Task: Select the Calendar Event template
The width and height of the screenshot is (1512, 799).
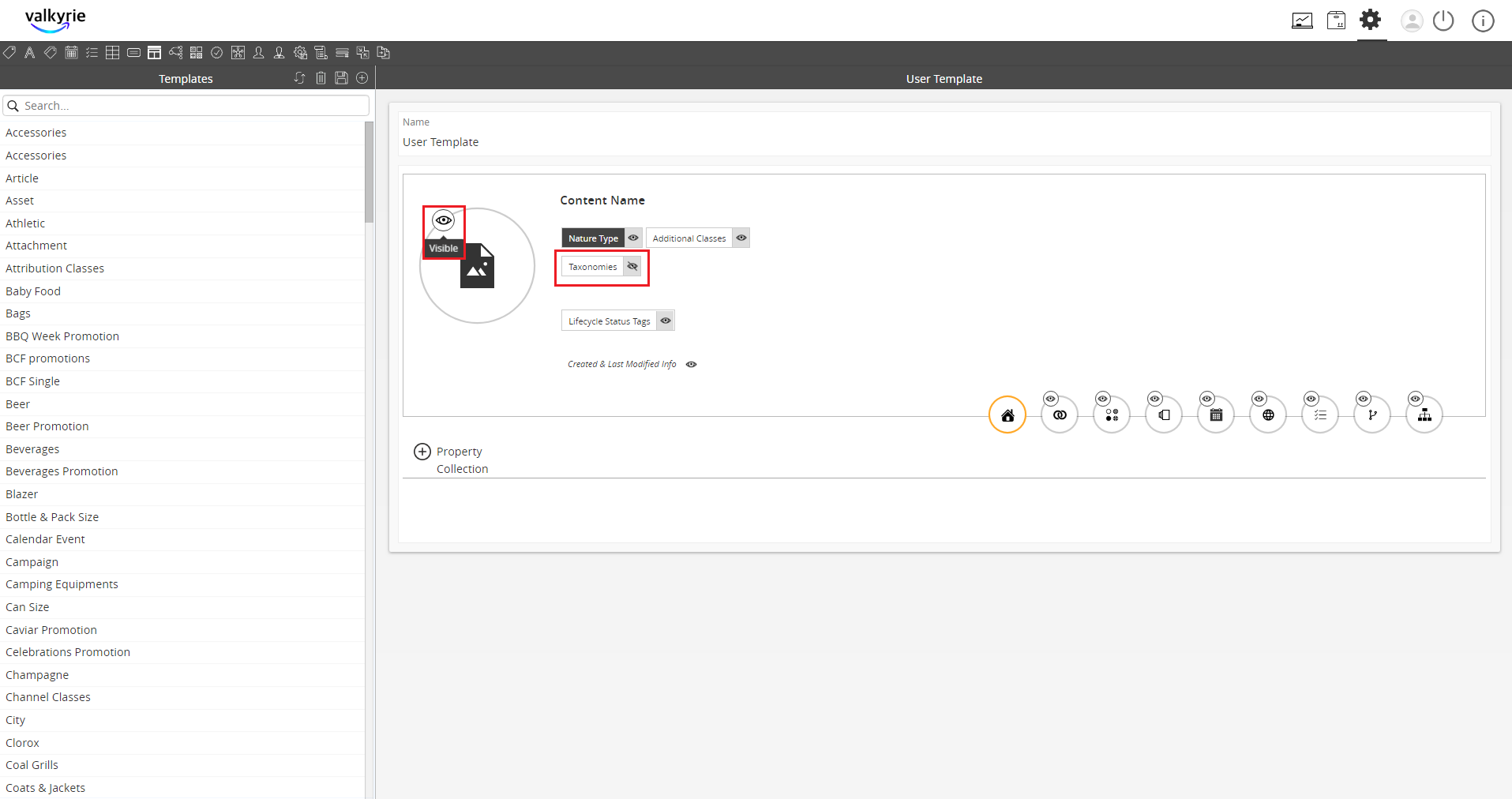Action: click(x=182, y=539)
